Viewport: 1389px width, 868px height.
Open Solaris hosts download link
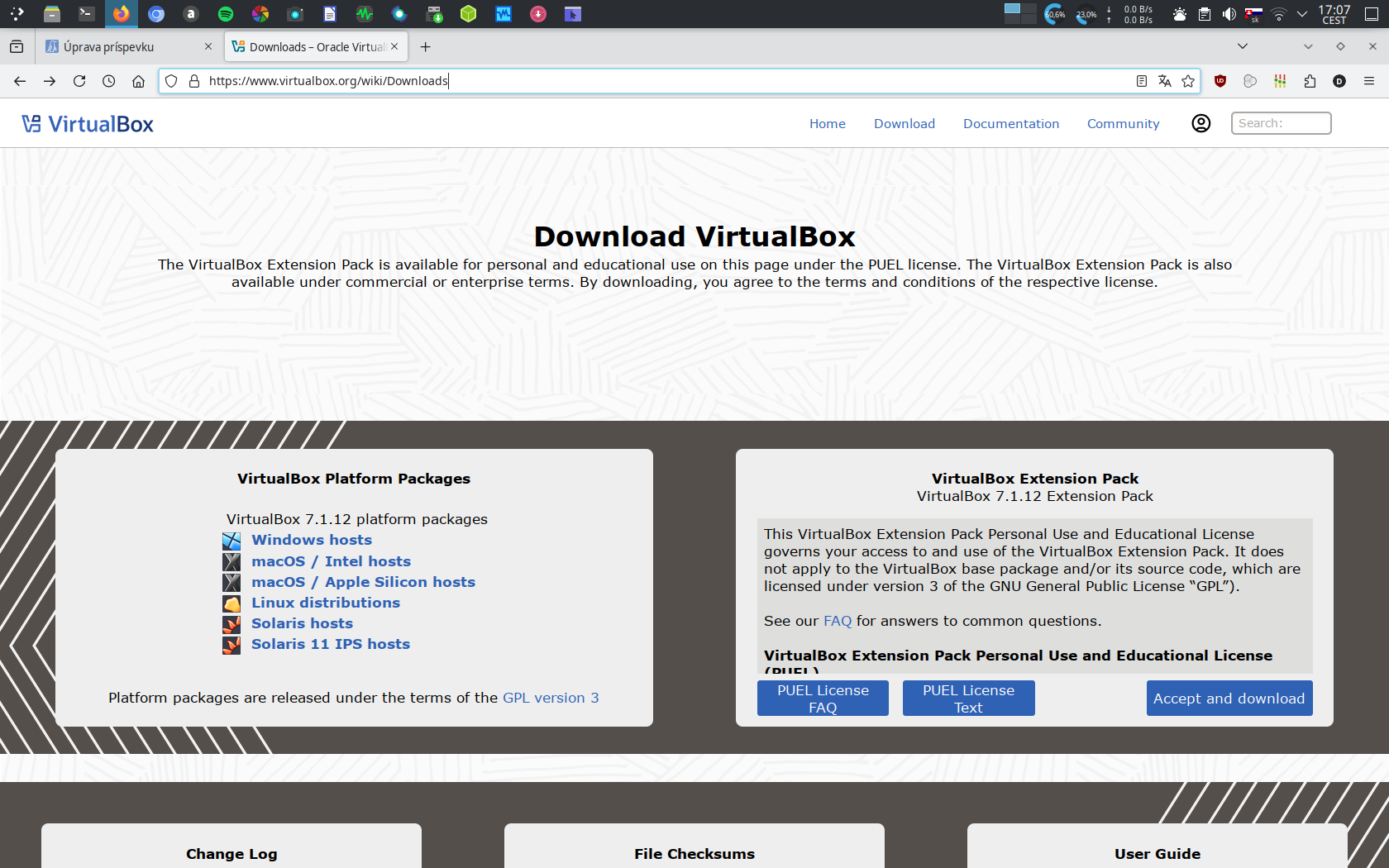[x=302, y=623]
